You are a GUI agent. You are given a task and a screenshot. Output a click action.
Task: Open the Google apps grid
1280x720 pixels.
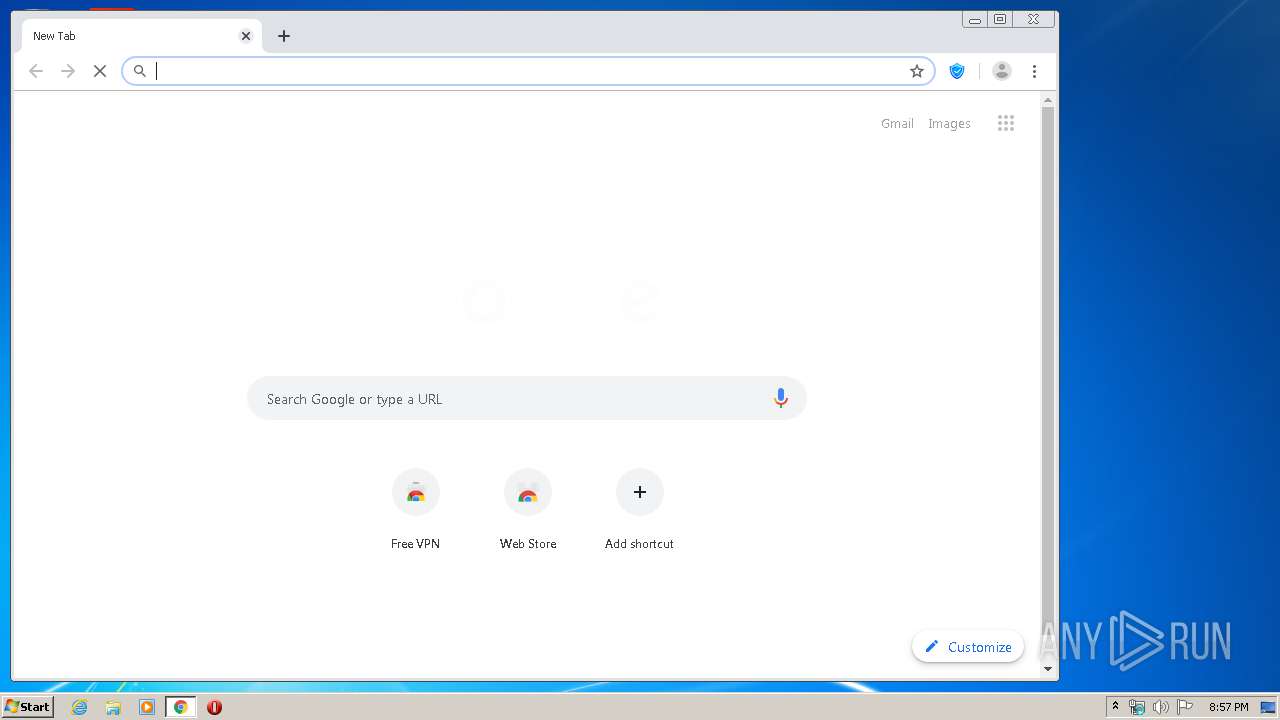pos(1006,123)
